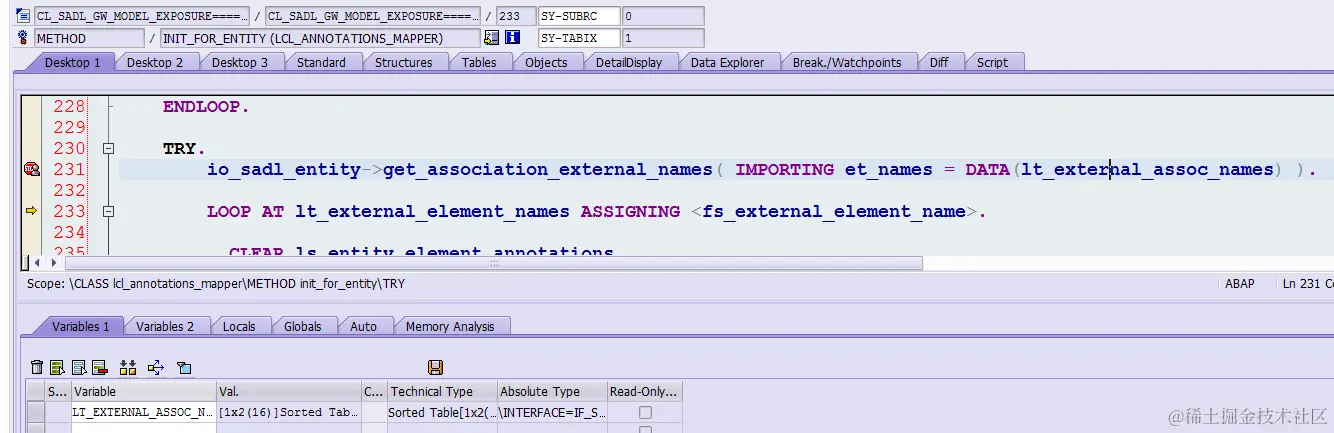Screen dimensions: 1334x433
Task: Click the SY-TABIX value field showing 1
Action: pyautogui.click(x=663, y=38)
